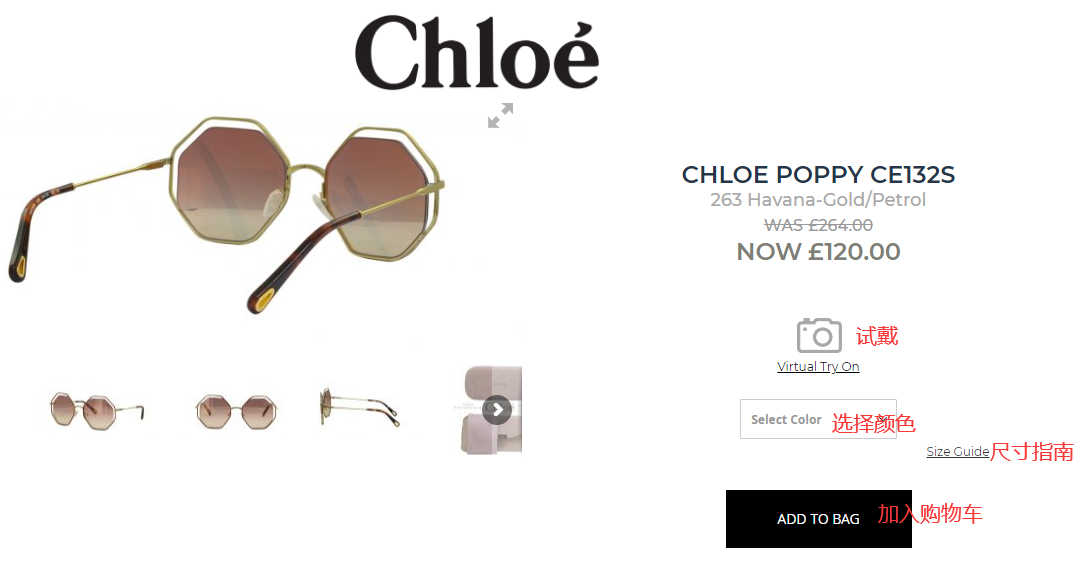Click the Chloé brand logo
This screenshot has width=1085, height=576.
(x=477, y=53)
